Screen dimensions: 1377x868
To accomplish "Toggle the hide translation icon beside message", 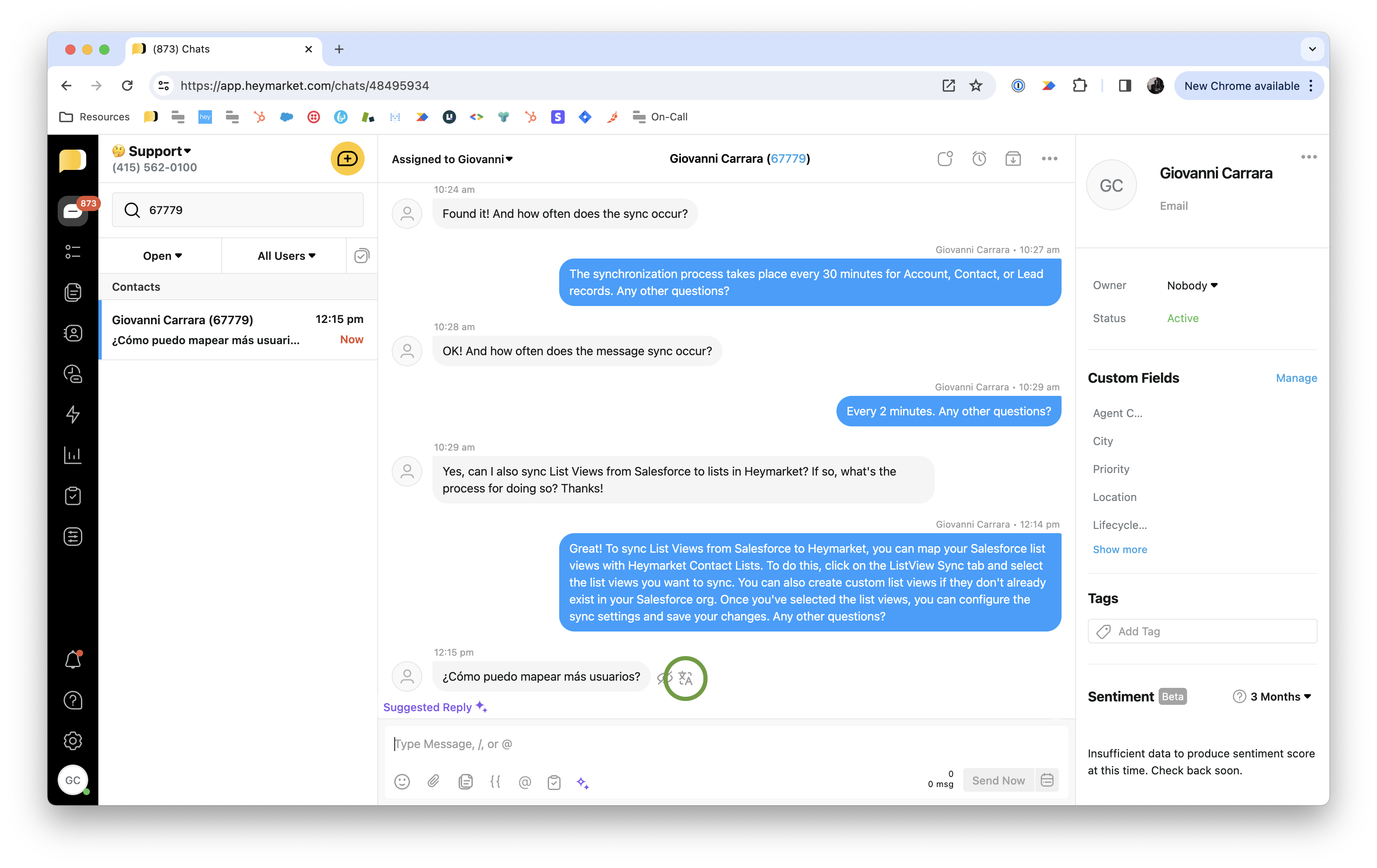I will click(663, 678).
